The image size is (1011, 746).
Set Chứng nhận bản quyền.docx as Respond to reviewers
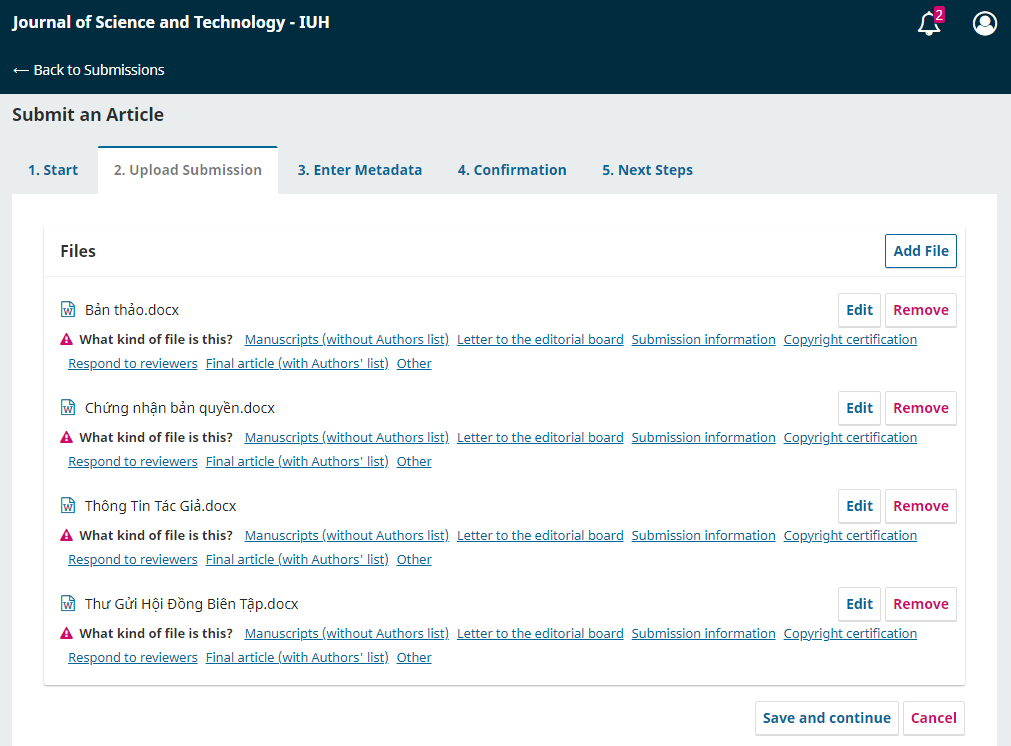pos(133,462)
